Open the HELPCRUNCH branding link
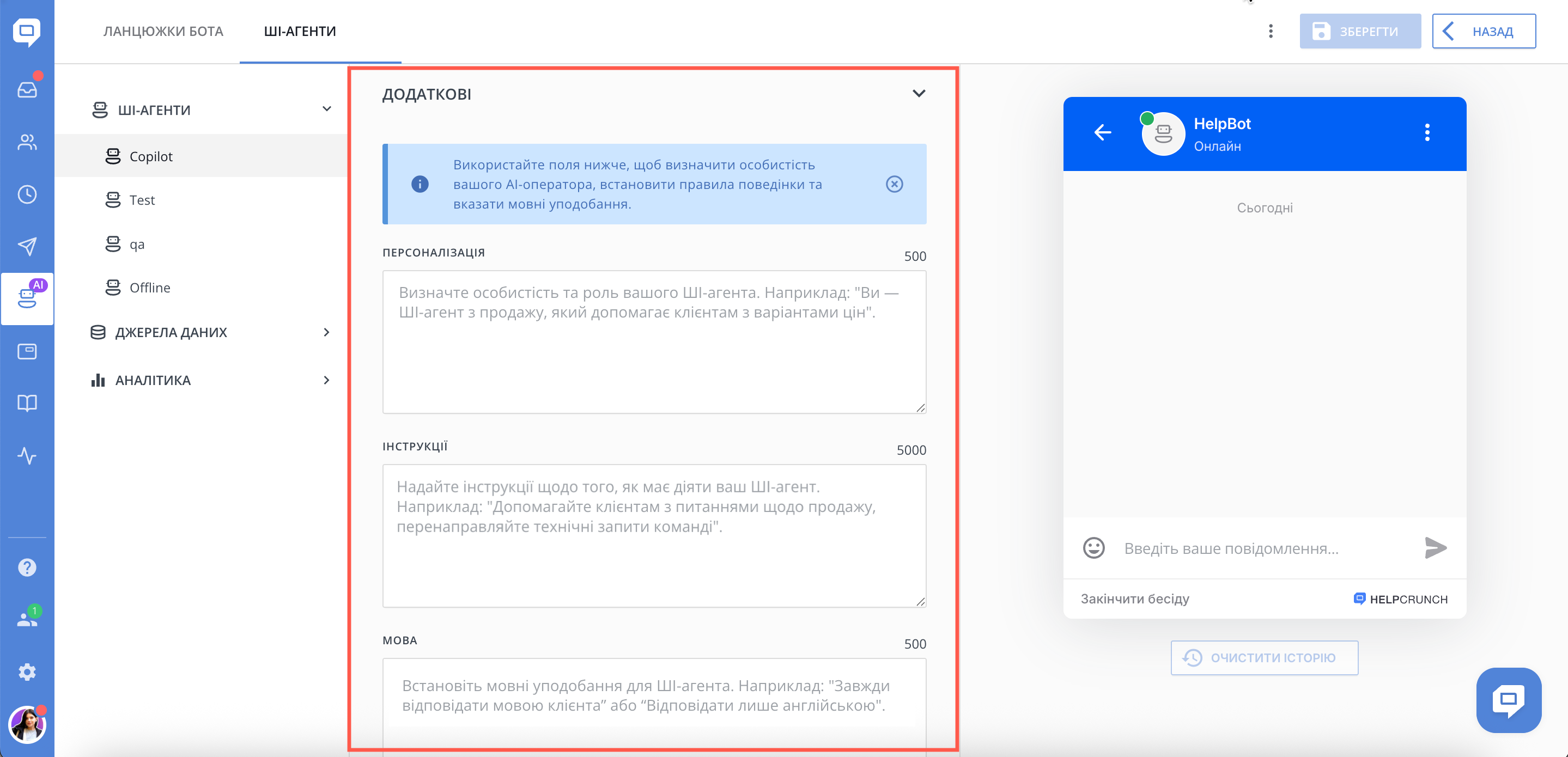 click(x=1400, y=600)
